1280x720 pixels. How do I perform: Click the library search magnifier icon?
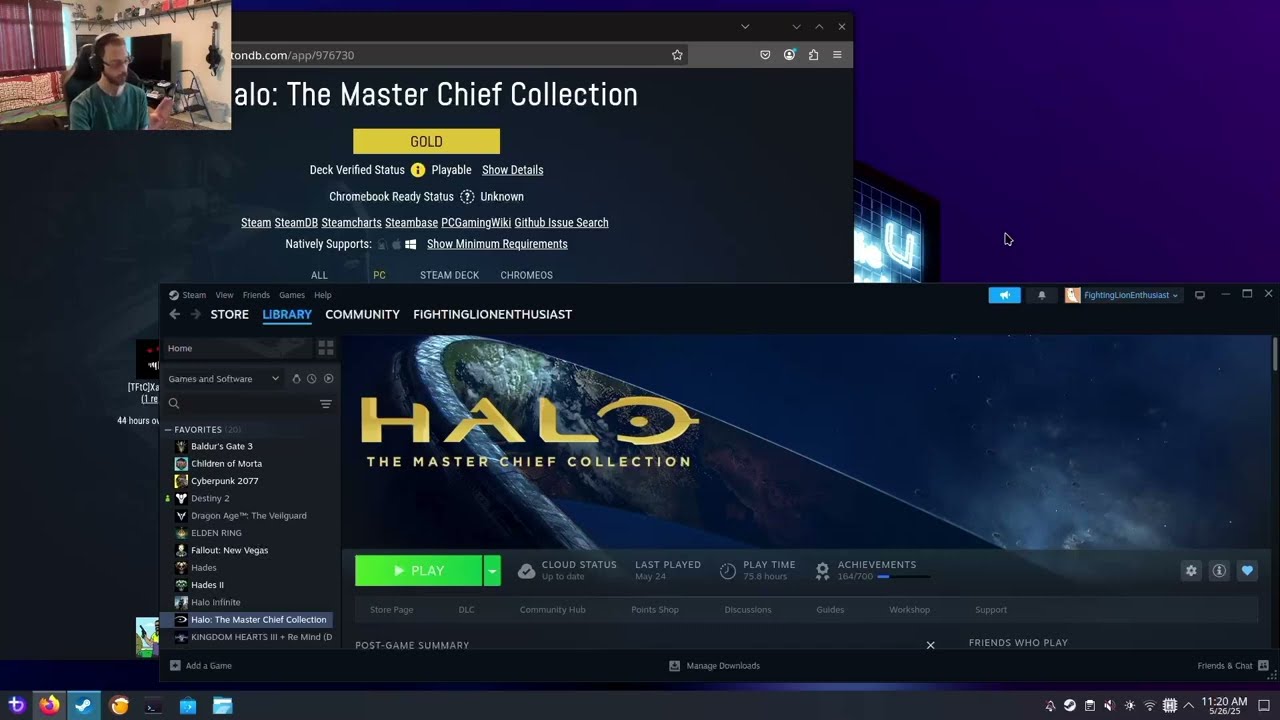(x=174, y=404)
